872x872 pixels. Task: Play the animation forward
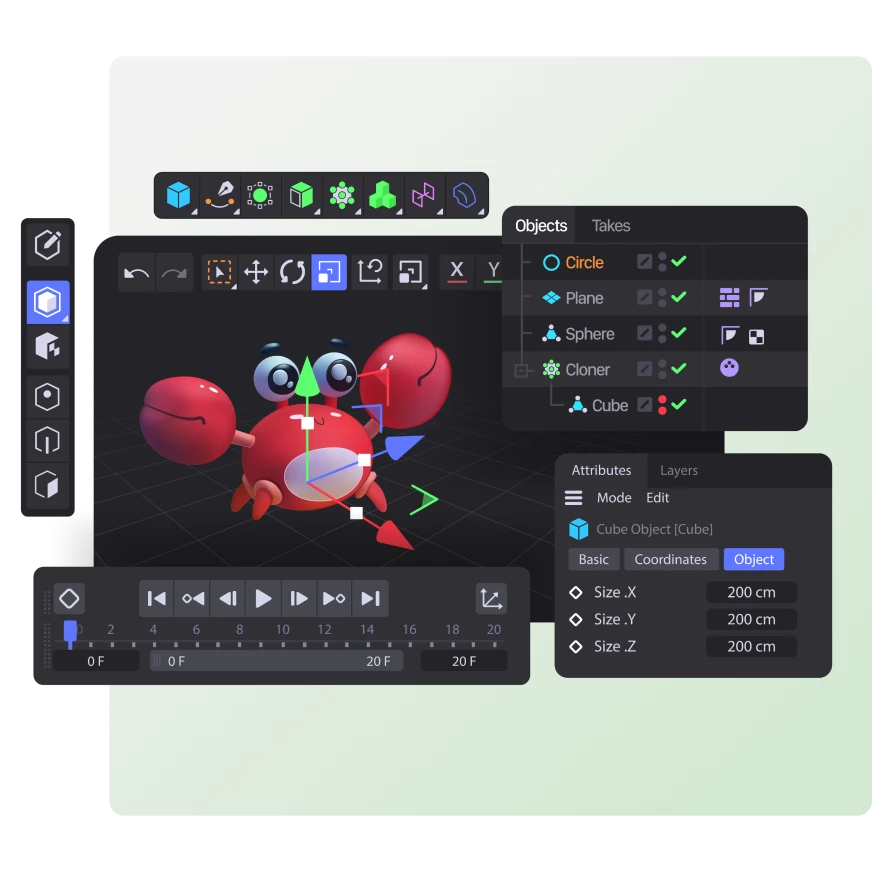point(263,598)
